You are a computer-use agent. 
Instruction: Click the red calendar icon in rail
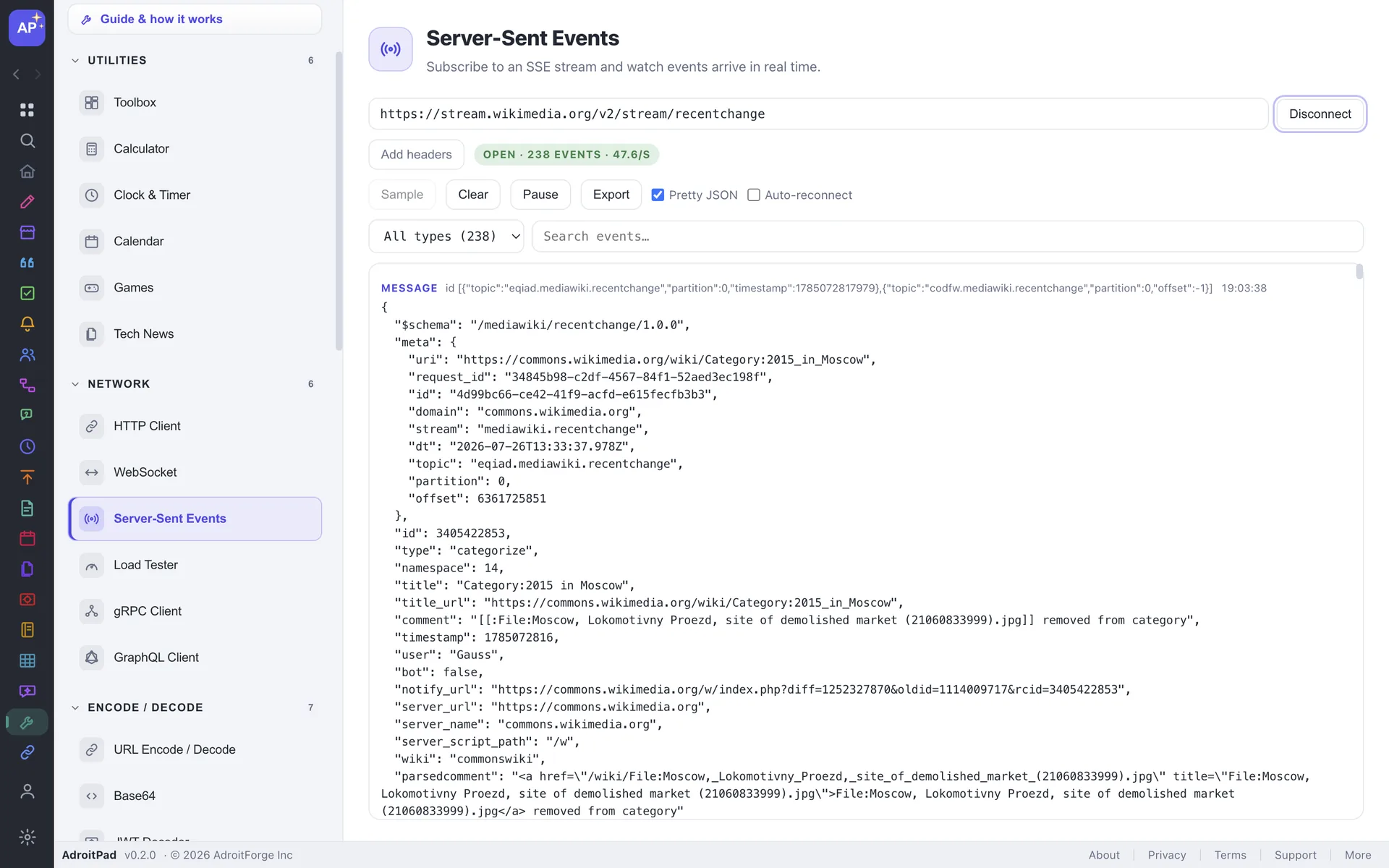coord(27,538)
